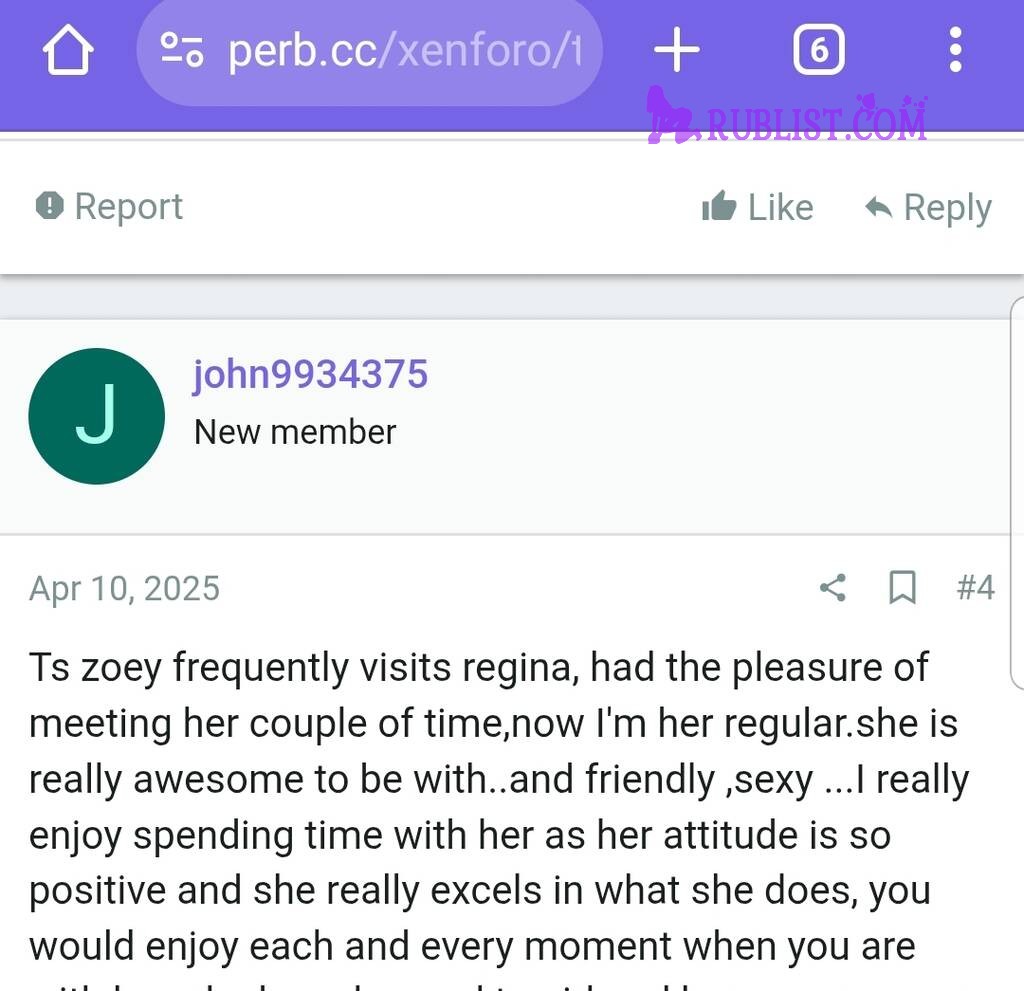1024x991 pixels.
Task: Open the tab switcher showing 6 tabs
Action: coord(819,50)
